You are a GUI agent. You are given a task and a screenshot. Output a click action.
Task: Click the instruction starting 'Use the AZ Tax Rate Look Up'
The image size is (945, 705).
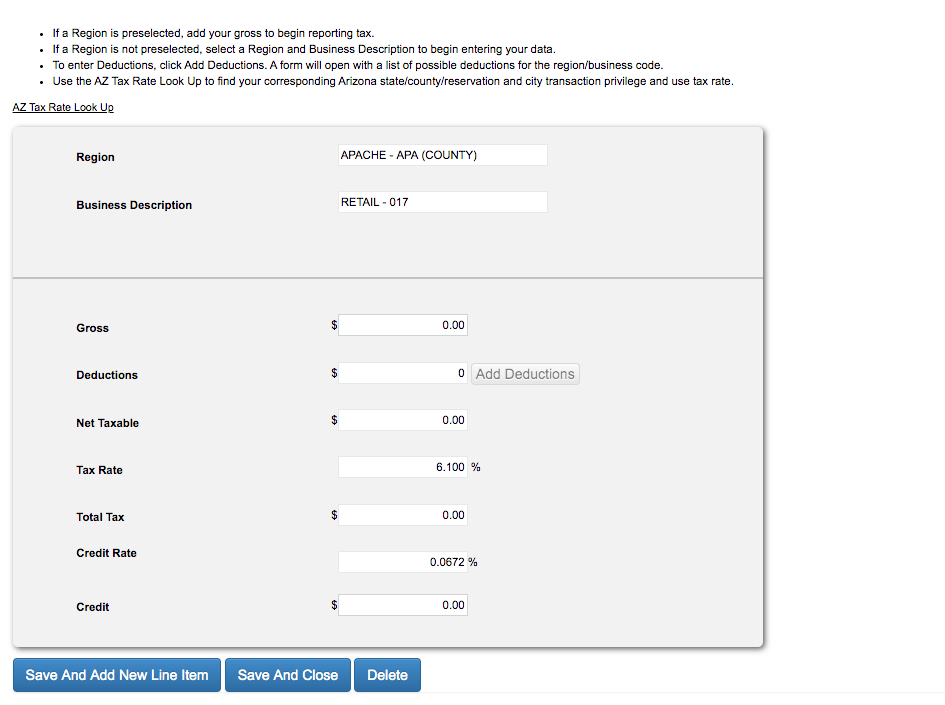click(393, 81)
